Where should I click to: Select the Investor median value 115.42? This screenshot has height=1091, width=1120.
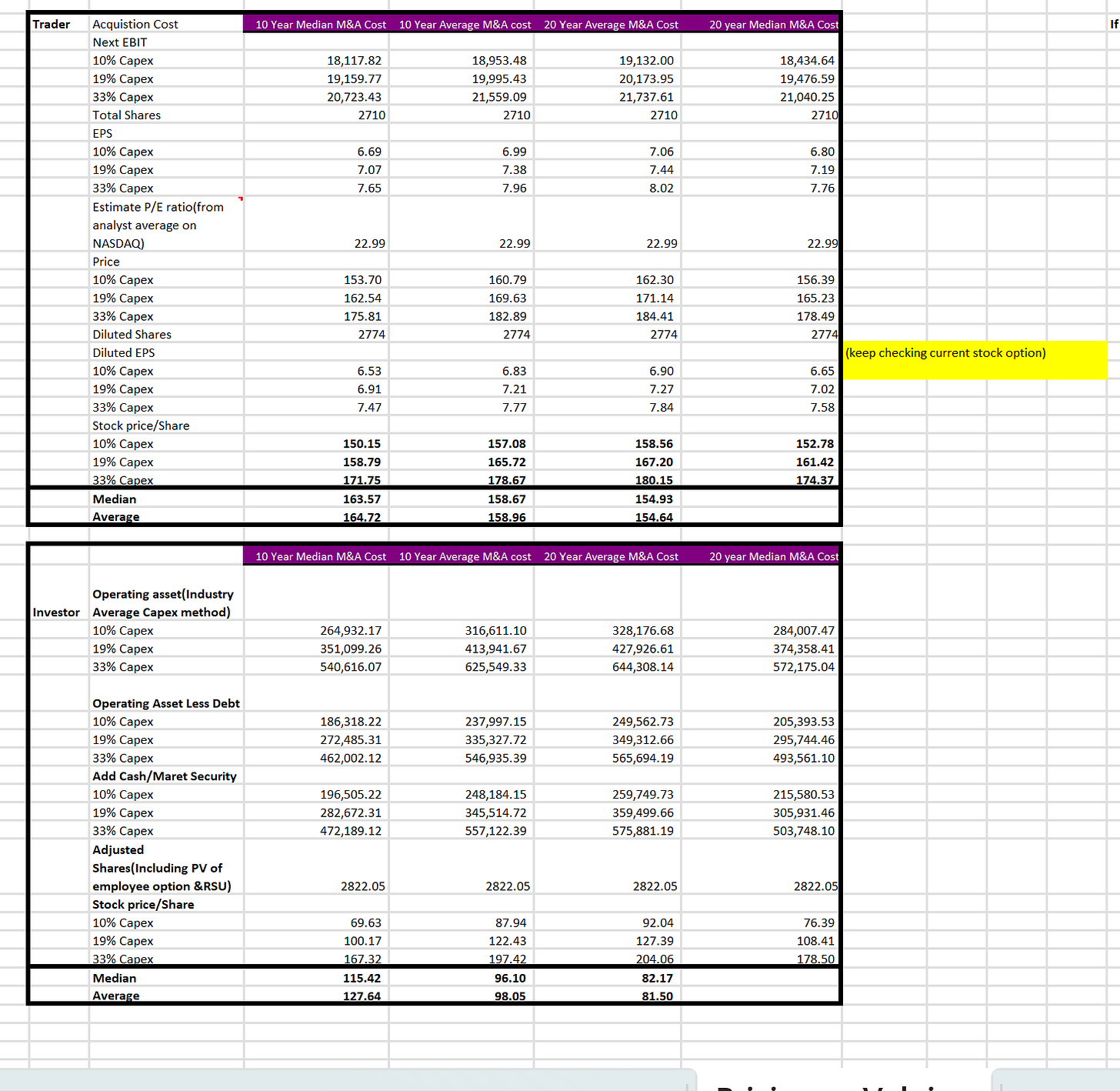362,978
